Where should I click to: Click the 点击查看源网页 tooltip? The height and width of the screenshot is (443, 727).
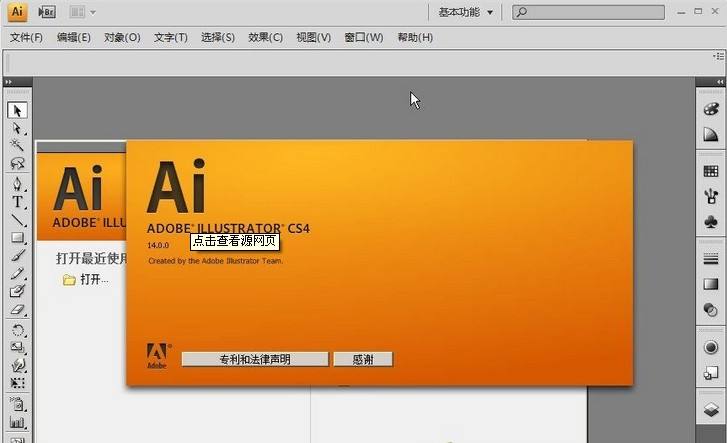(235, 241)
